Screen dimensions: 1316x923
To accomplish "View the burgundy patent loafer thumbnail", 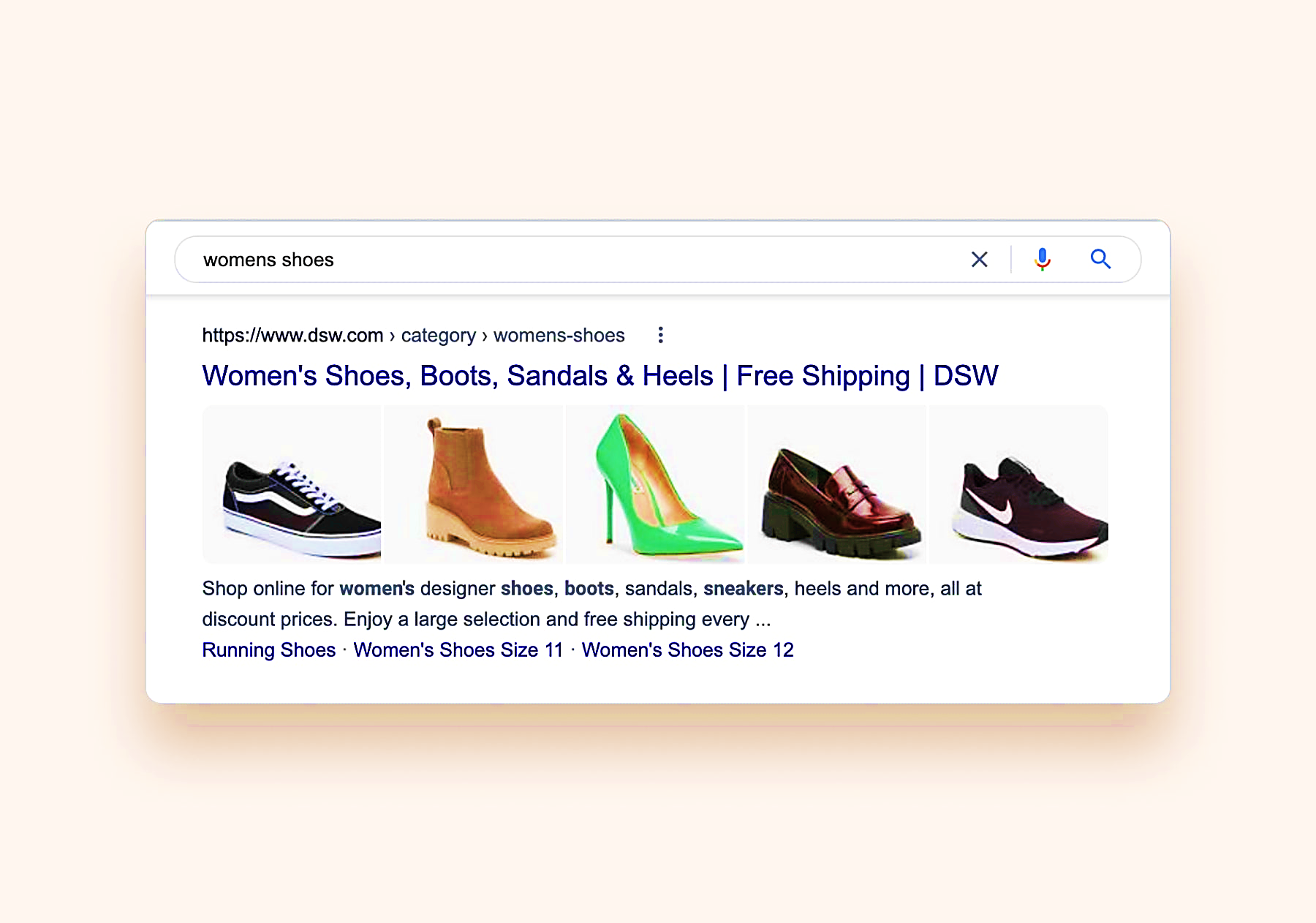I will pyautogui.click(x=837, y=484).
